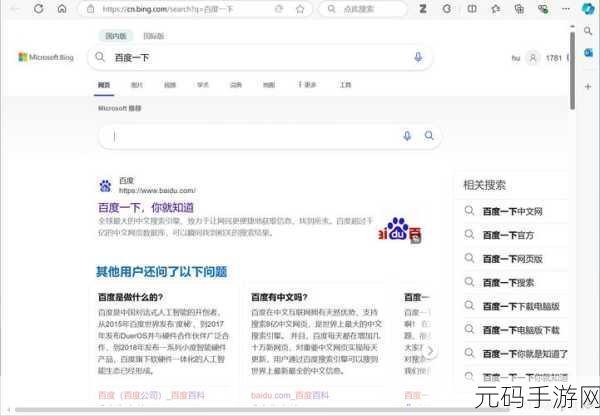Click the vertical page scrollbar

click(572, 71)
